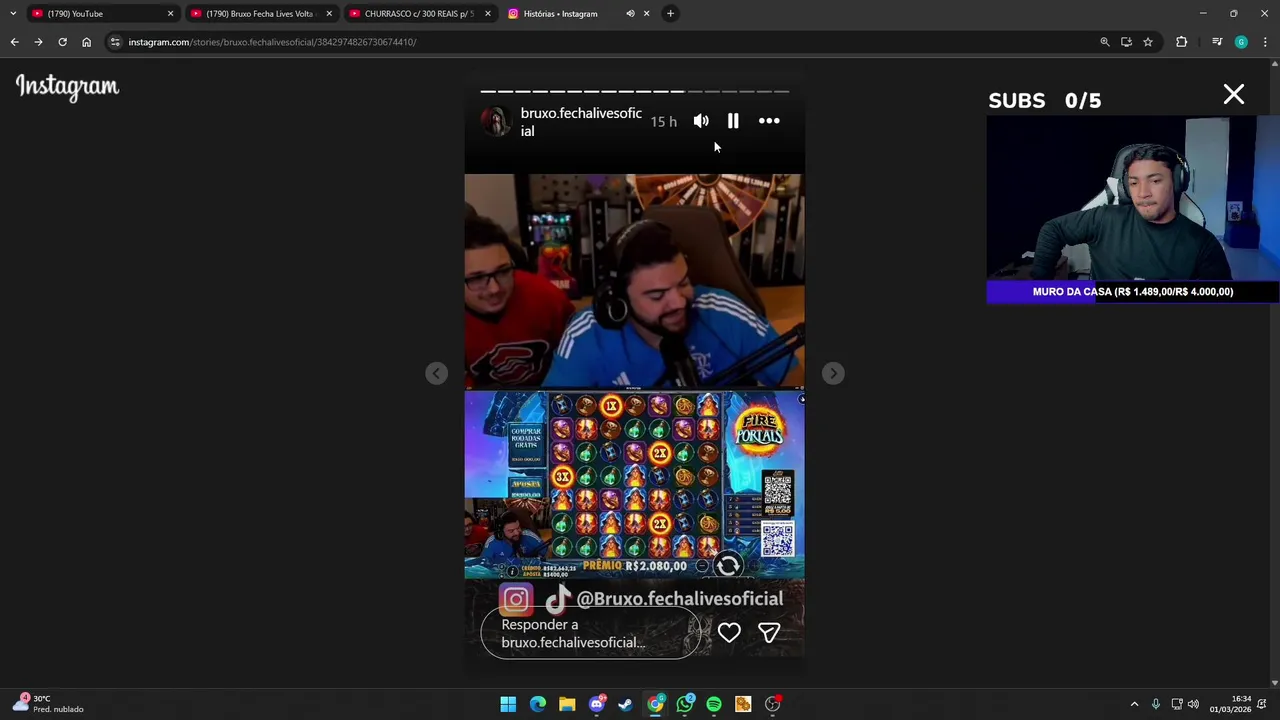
Task: Close the Bruxo Fecha Lives Volta tab
Action: [x=329, y=13]
